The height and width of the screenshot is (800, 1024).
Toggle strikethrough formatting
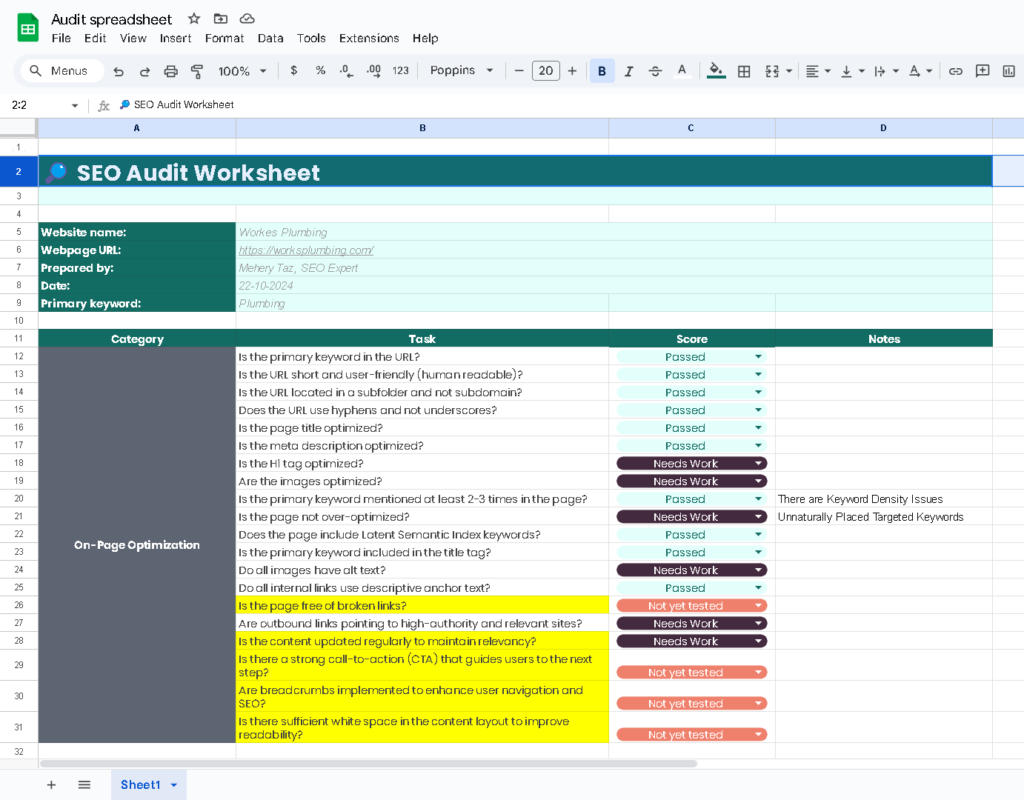coord(655,71)
